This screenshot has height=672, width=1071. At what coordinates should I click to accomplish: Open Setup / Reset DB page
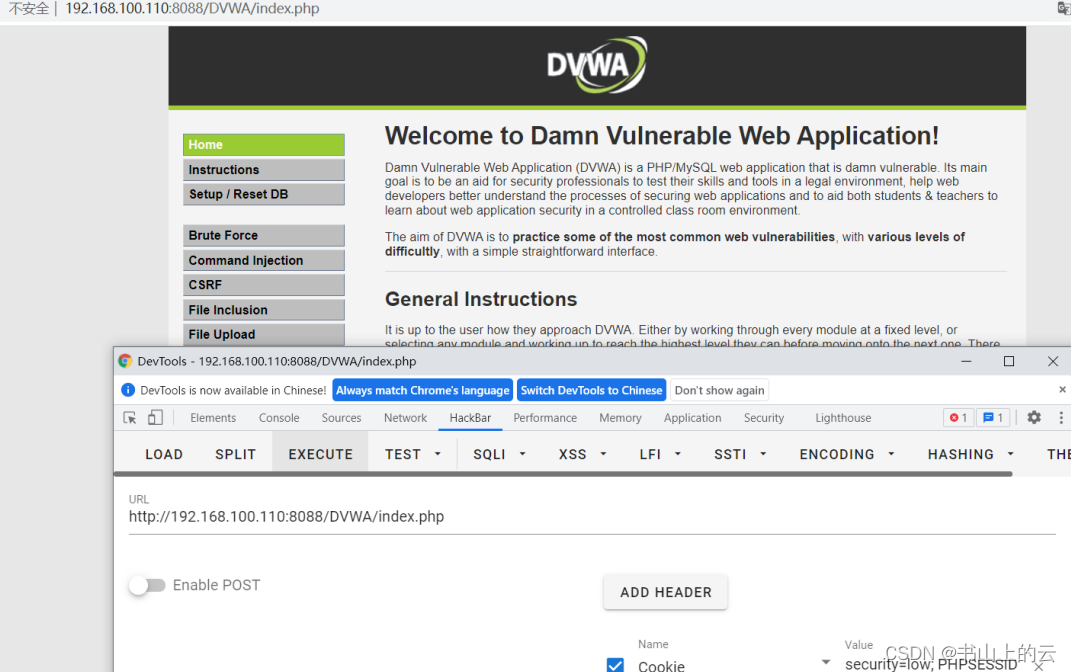[264, 194]
